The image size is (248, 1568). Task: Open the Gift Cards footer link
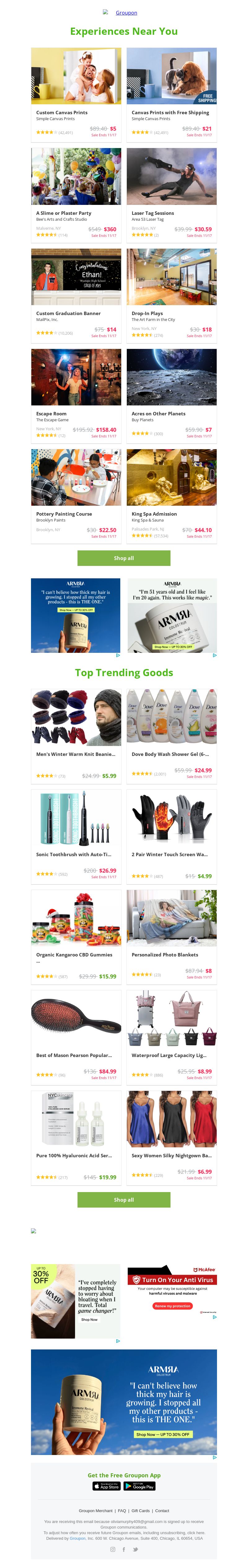(x=140, y=1510)
